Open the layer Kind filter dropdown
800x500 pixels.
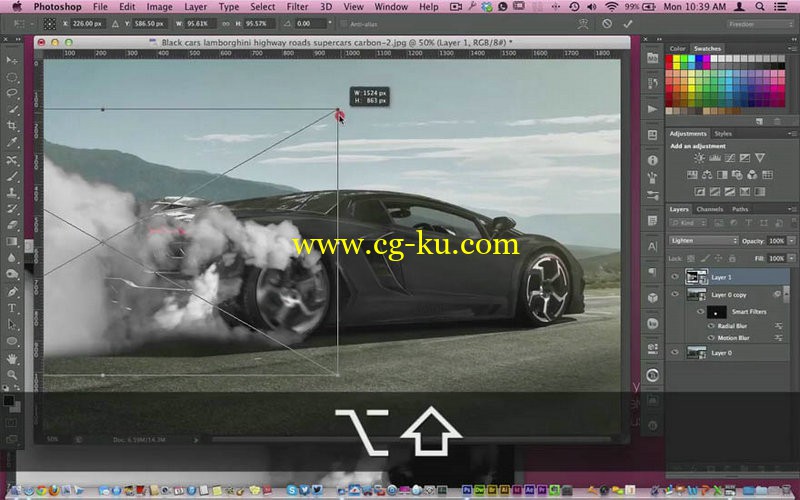(688, 223)
